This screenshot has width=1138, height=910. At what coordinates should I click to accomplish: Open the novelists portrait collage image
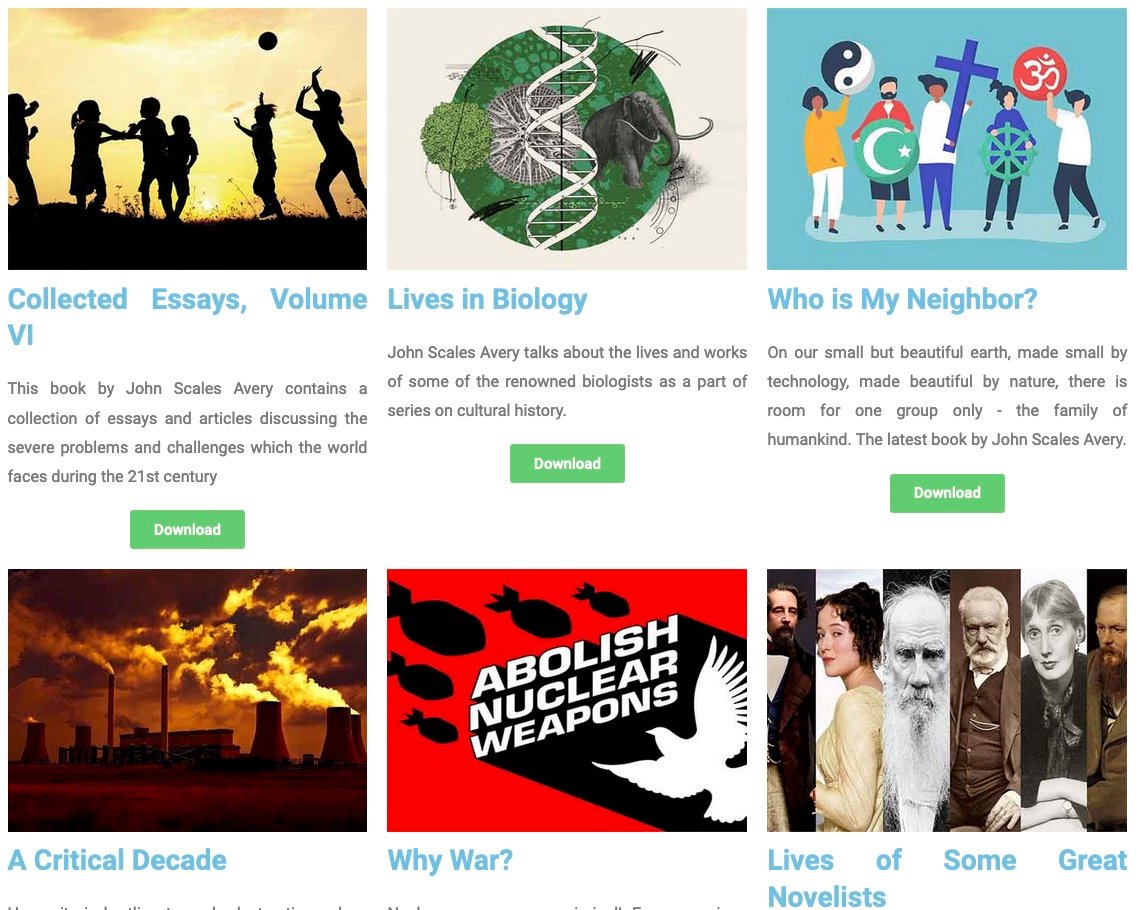tap(947, 700)
